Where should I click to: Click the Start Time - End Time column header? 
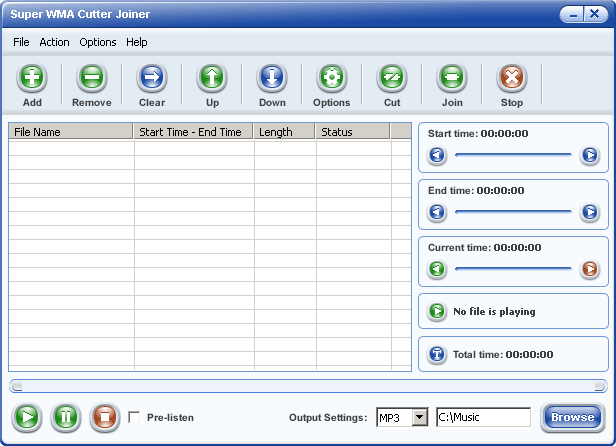193,132
